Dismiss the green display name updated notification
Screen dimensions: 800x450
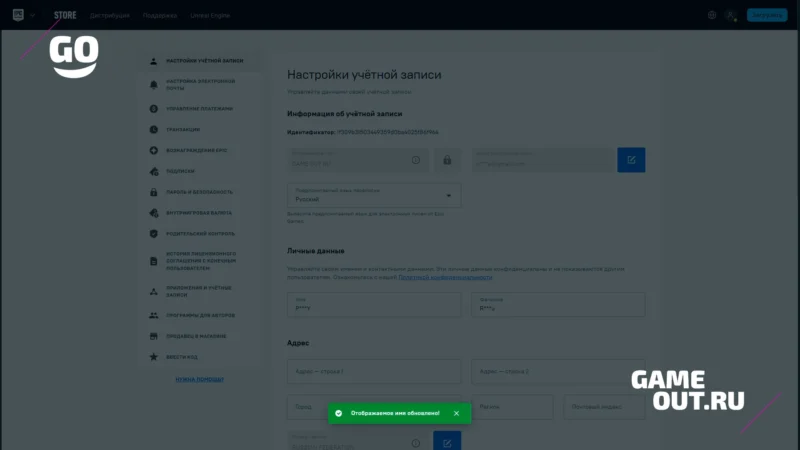(x=456, y=413)
